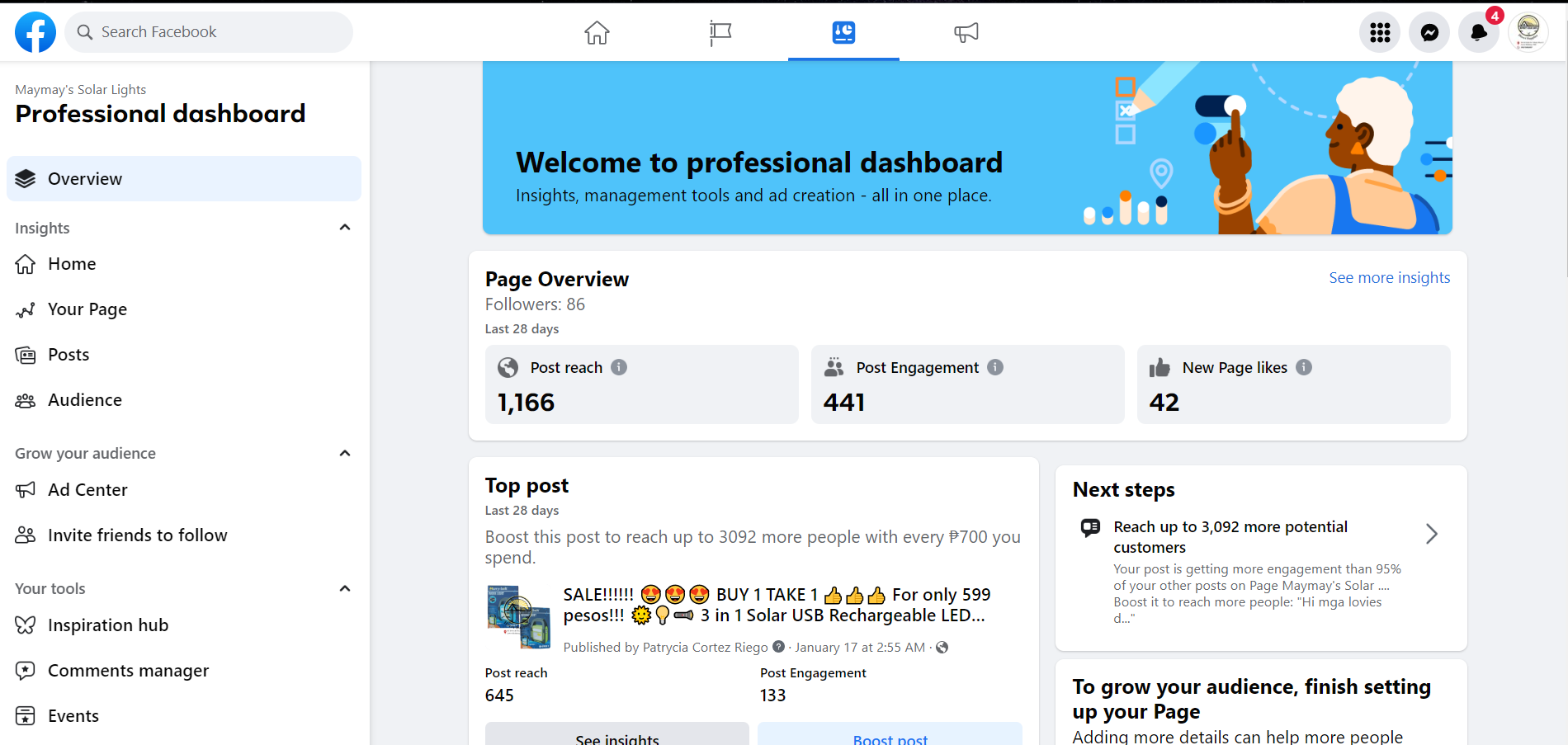The height and width of the screenshot is (745, 1568).
Task: Click the Search Facebook field
Action: (209, 32)
